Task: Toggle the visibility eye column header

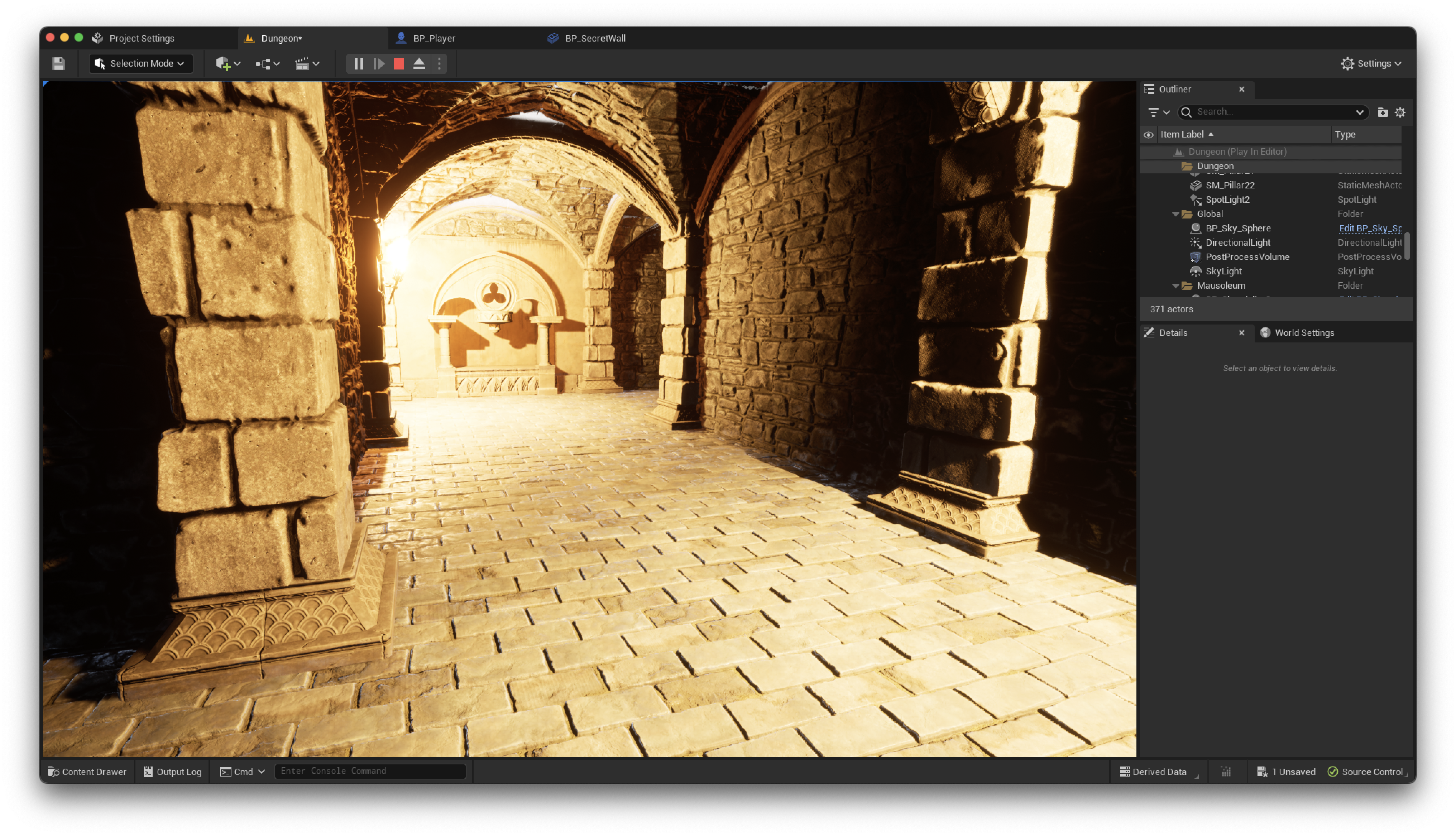Action: 1148,135
